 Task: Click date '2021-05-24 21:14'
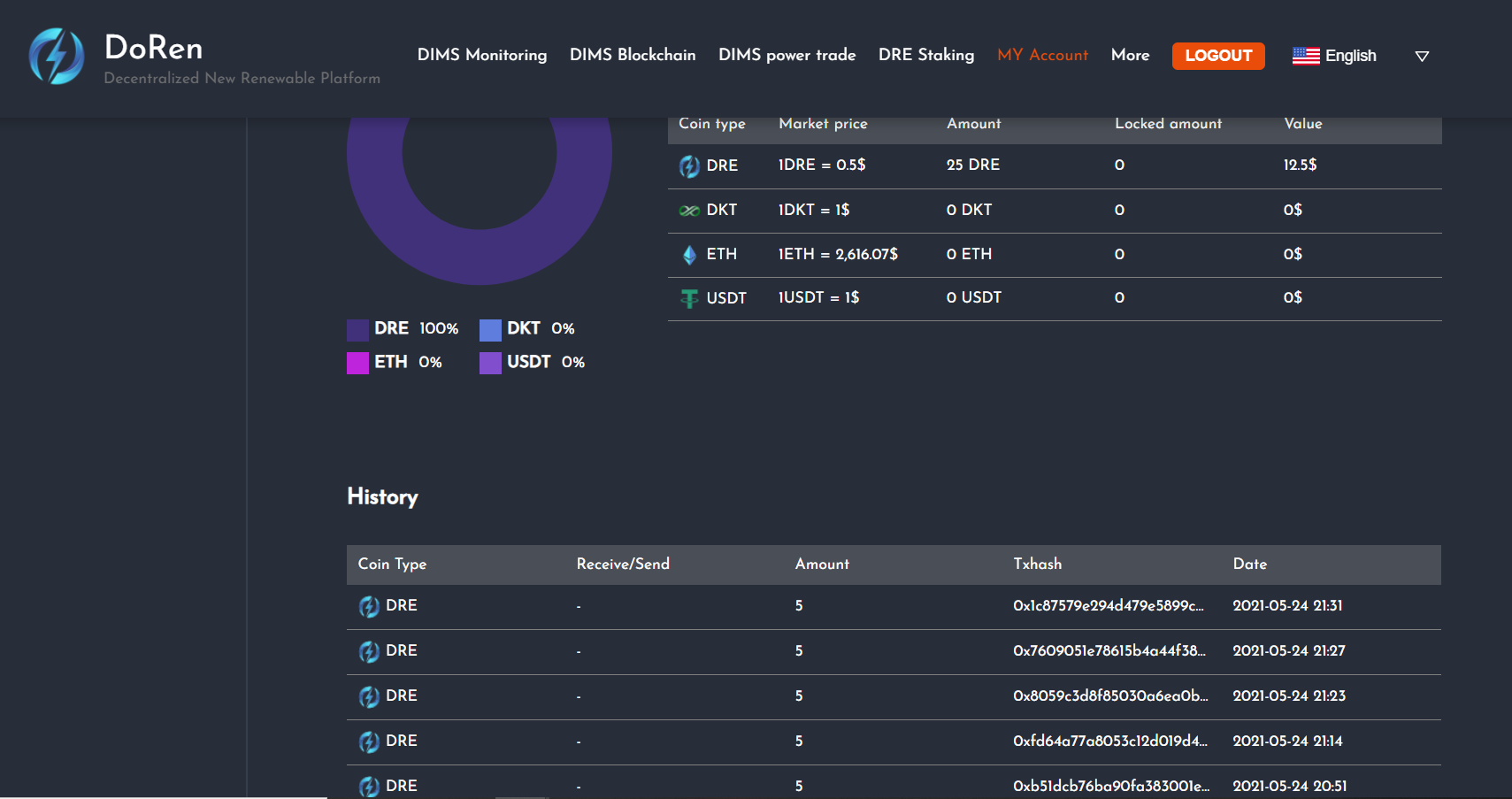pyautogui.click(x=1287, y=741)
